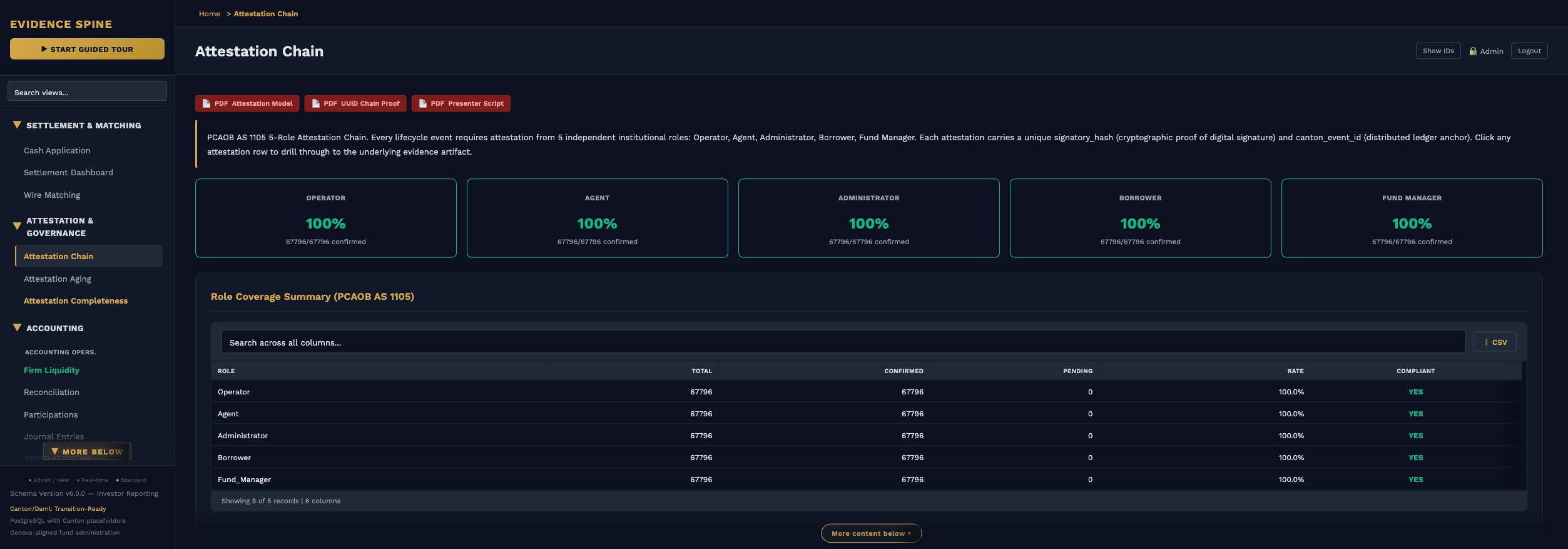Download the role coverage table as CSV

pos(1494,342)
